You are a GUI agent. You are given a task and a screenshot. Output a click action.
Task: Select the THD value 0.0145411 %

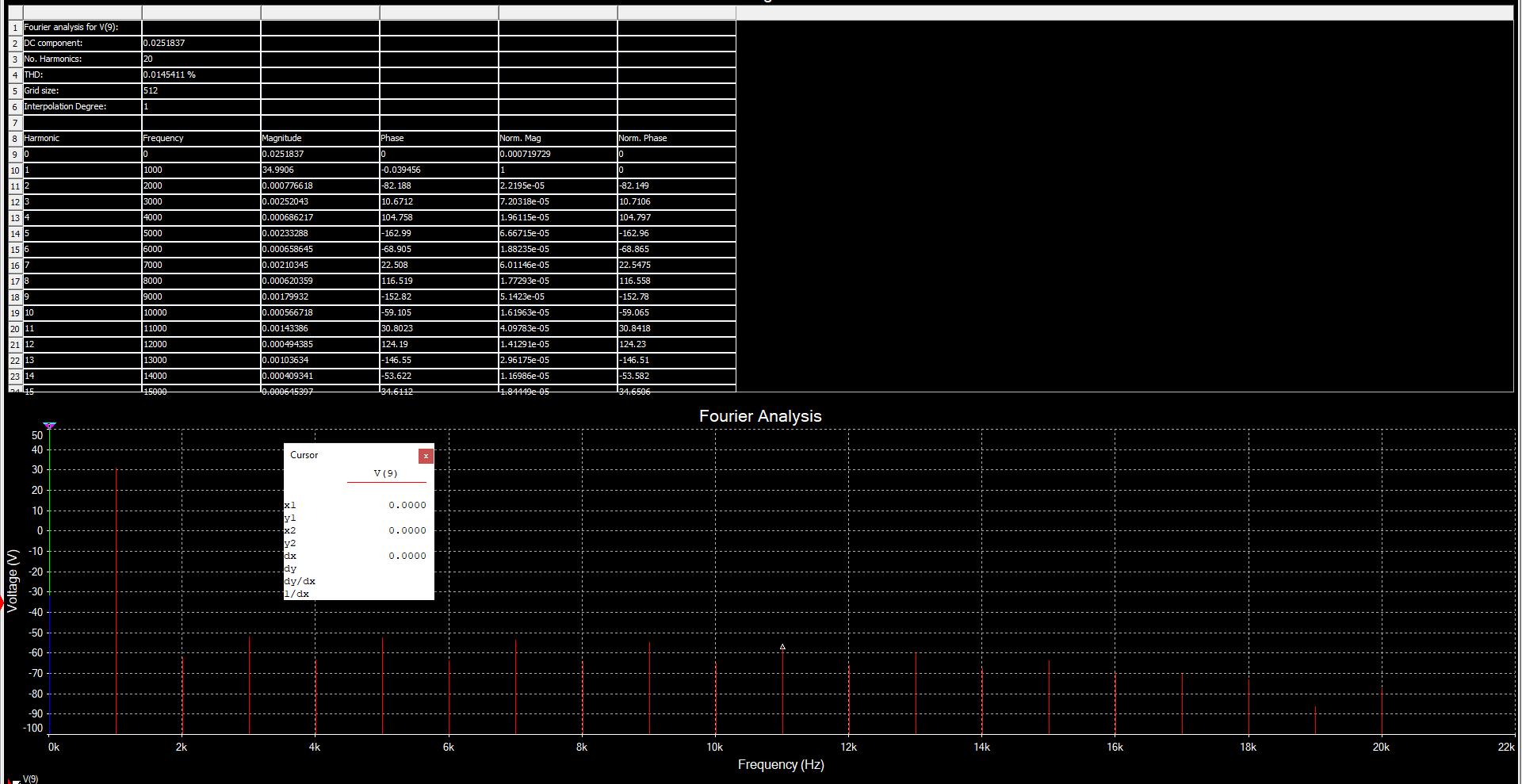(x=201, y=75)
